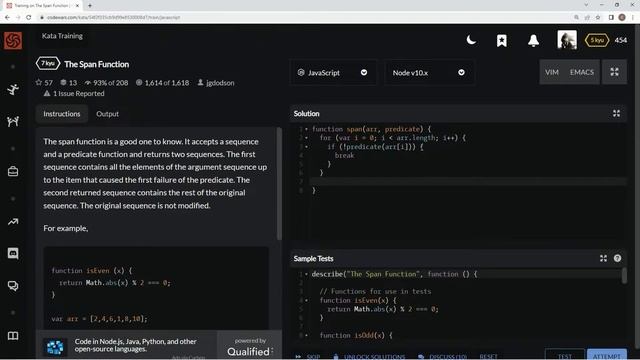
Task: Open the leaderboard trending arrow sidebar icon
Action: coord(13,222)
